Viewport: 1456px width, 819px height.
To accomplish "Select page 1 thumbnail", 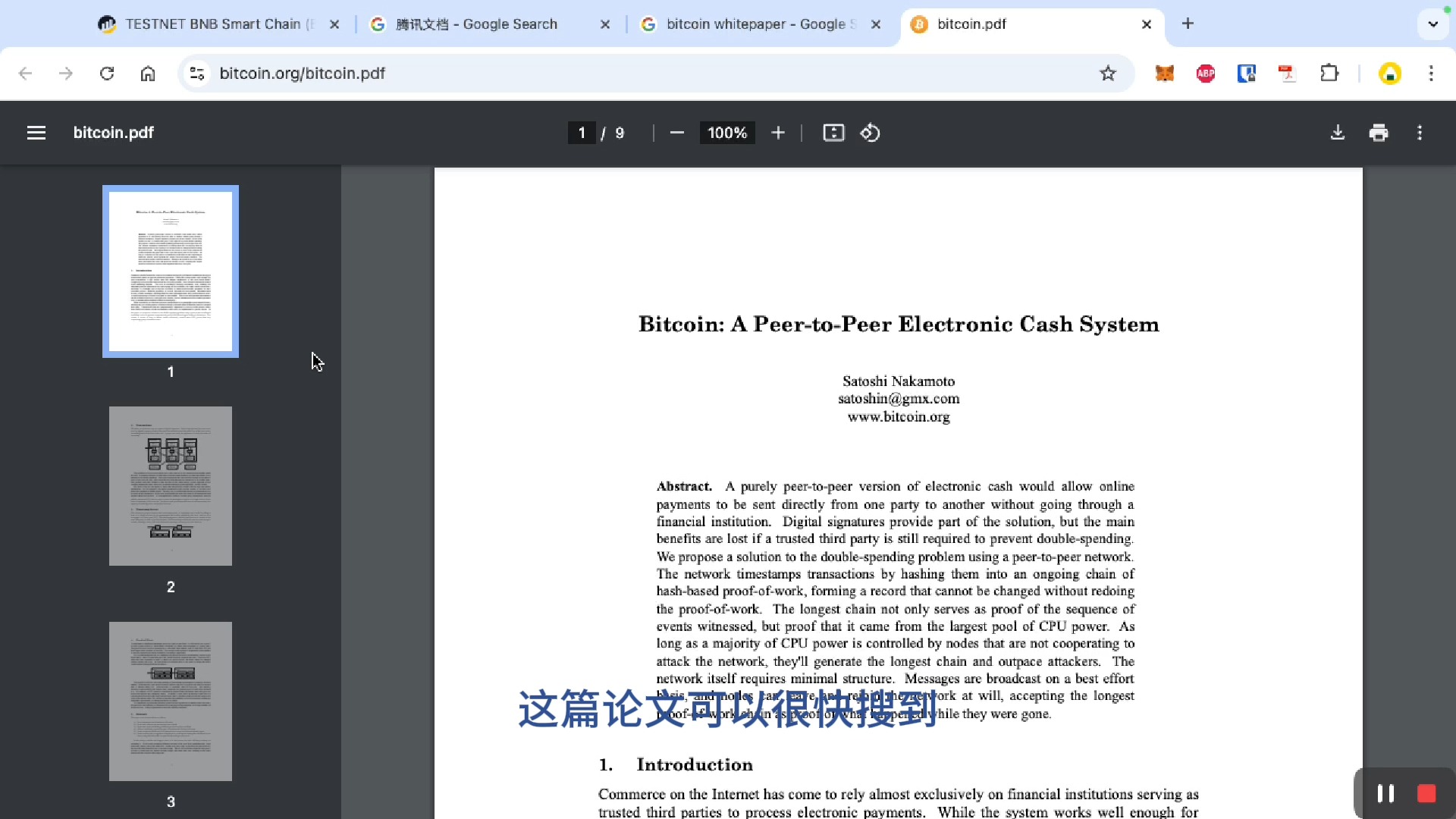I will click(171, 271).
